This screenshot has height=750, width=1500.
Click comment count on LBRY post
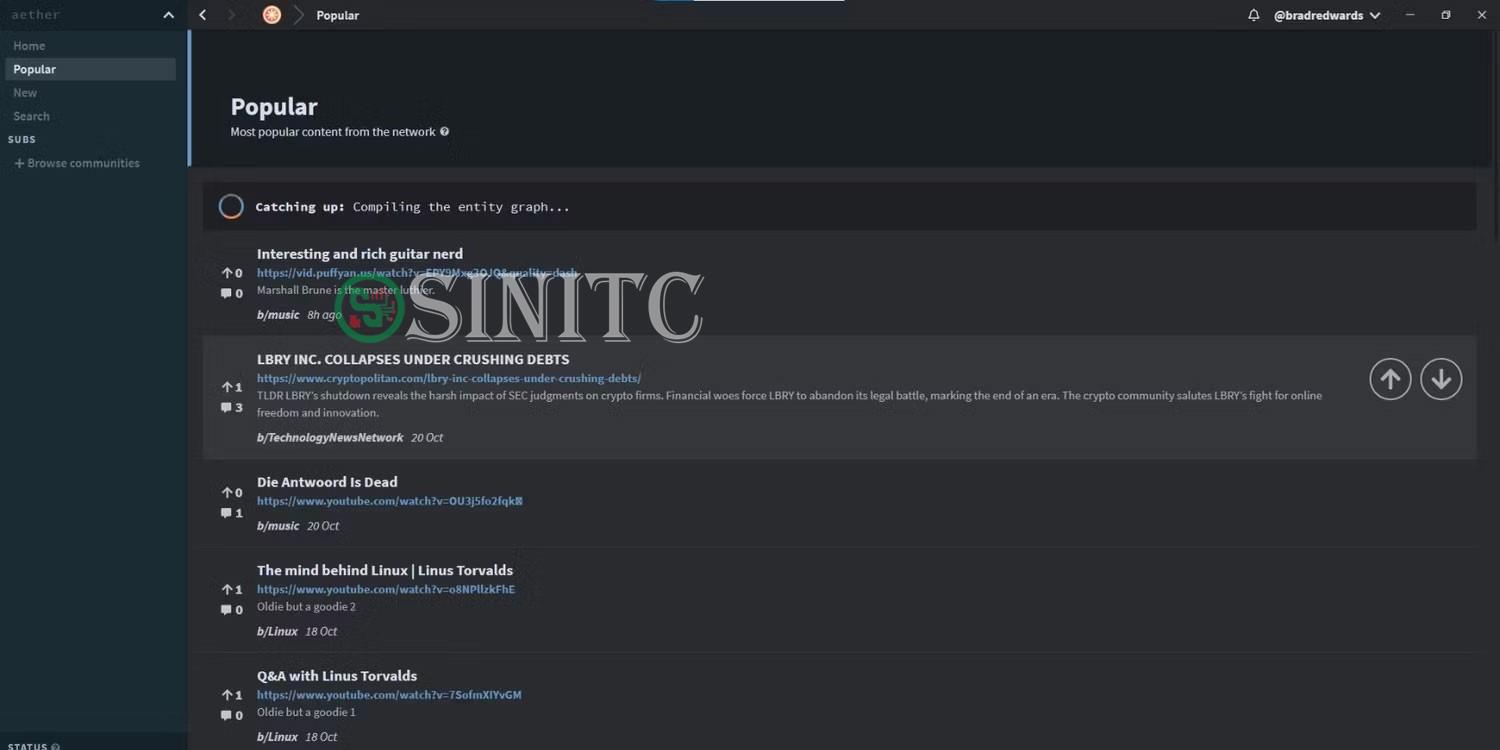pos(232,407)
